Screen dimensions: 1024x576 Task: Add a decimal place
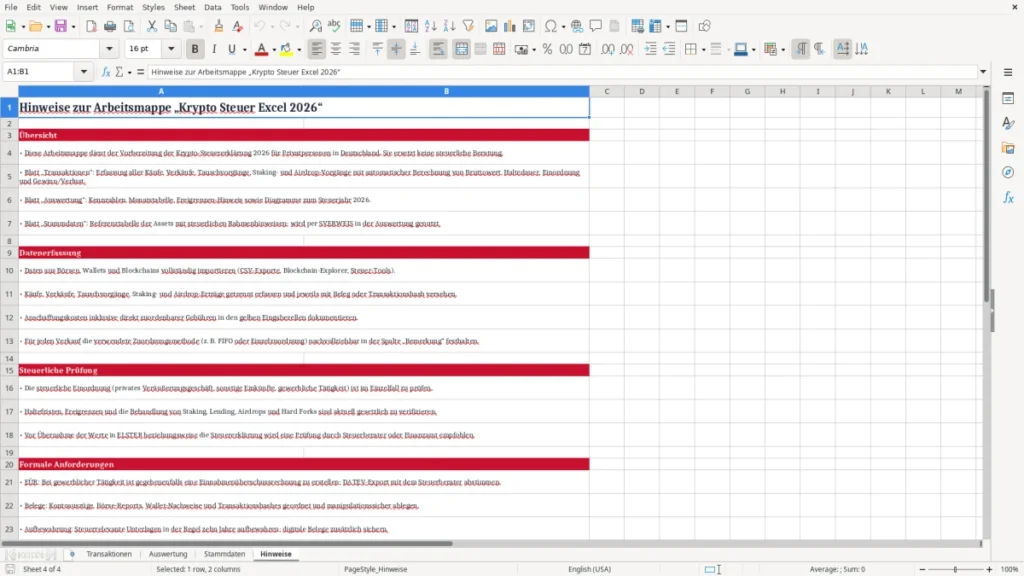(607, 49)
